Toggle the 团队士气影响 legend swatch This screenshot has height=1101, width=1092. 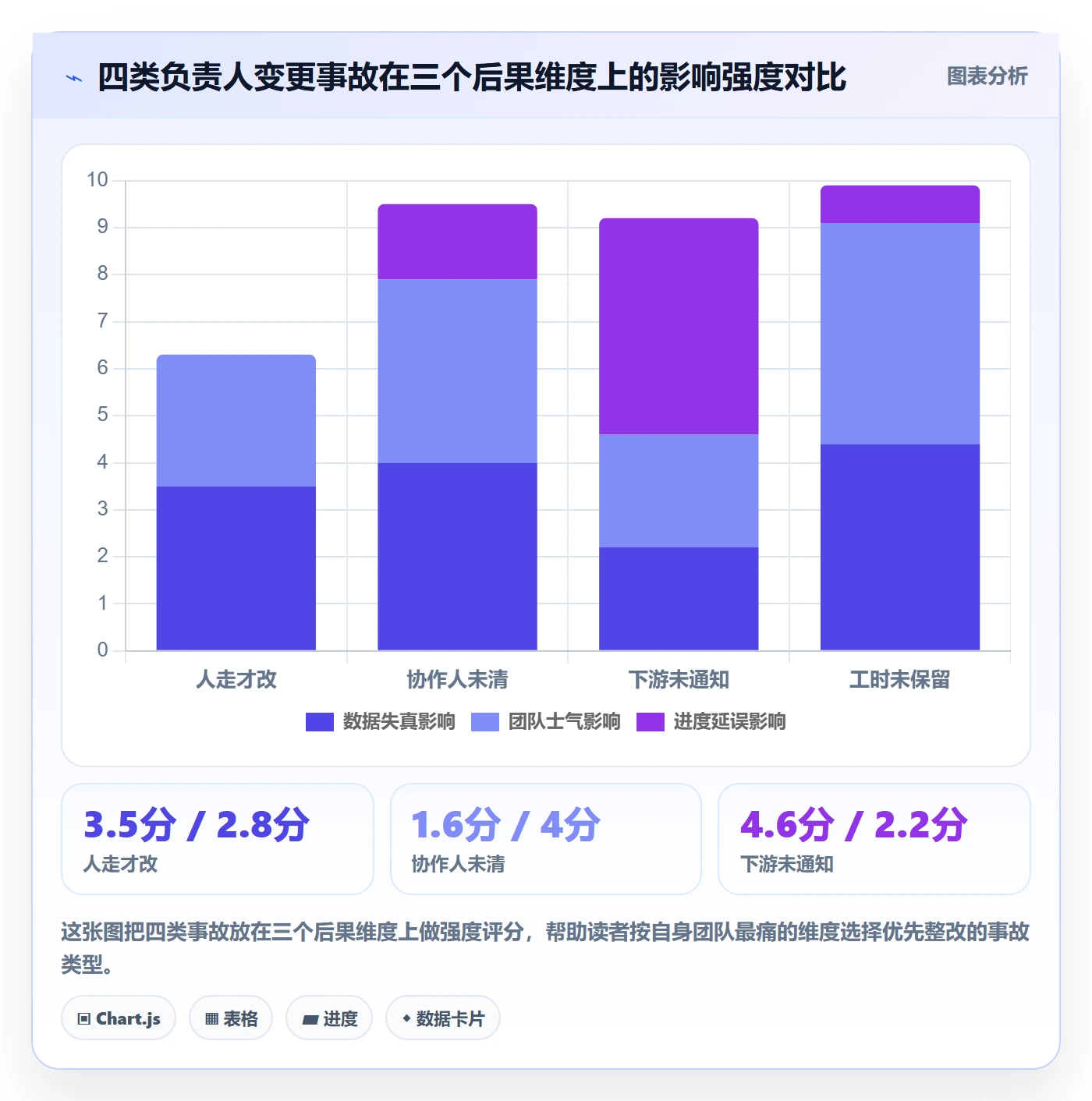[485, 722]
